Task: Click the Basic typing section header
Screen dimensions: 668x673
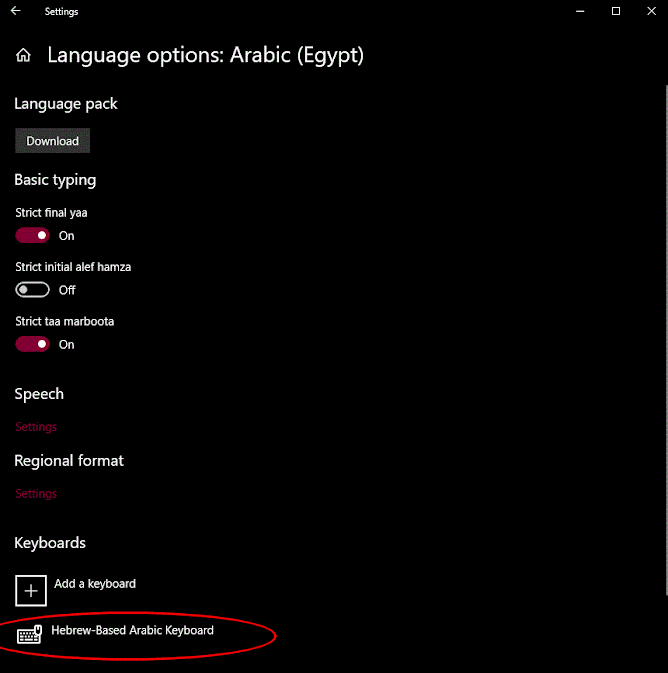Action: (x=55, y=180)
